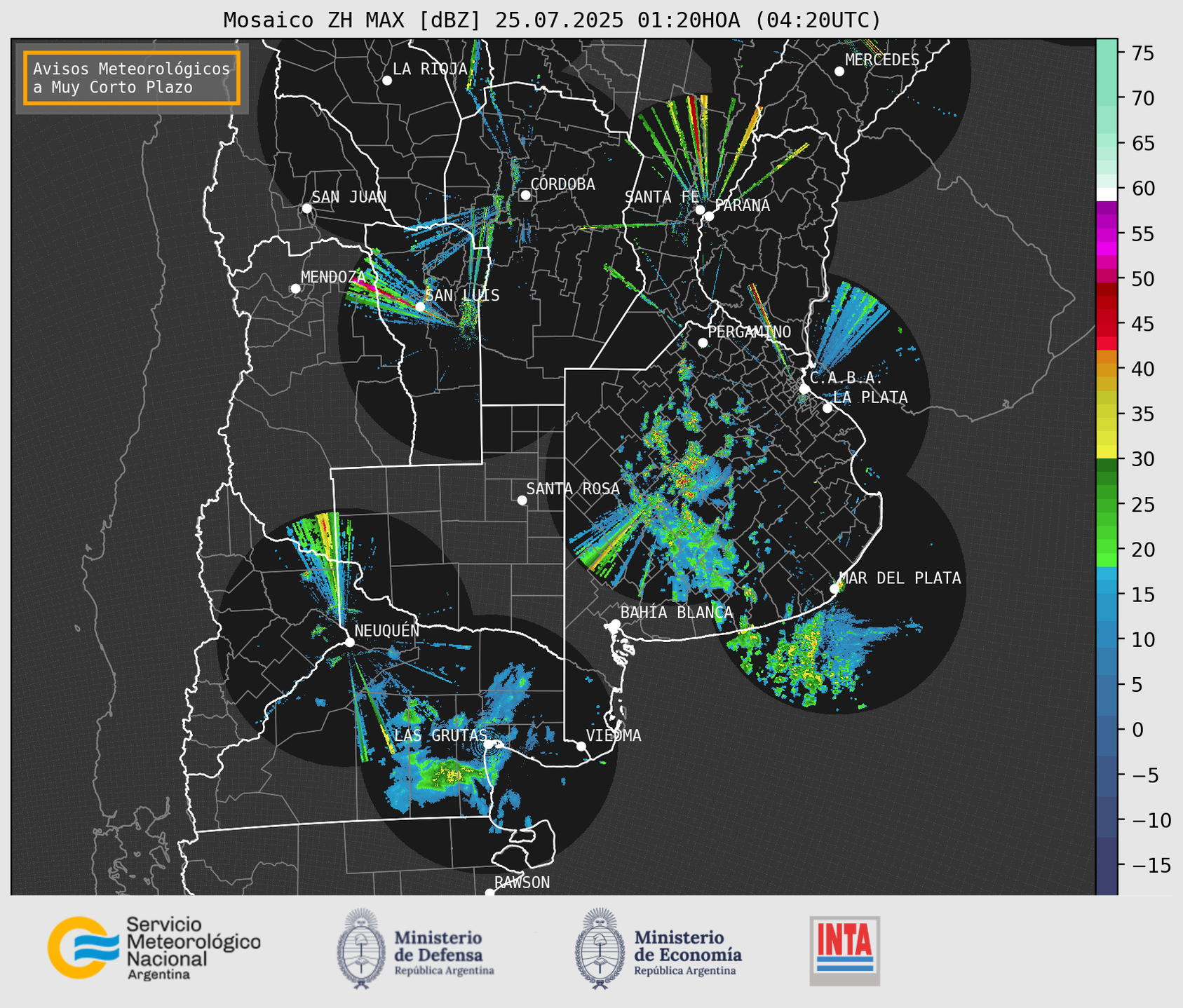Click the San Juan city marker dot
Screen dimensions: 1183x1008
tap(306, 208)
